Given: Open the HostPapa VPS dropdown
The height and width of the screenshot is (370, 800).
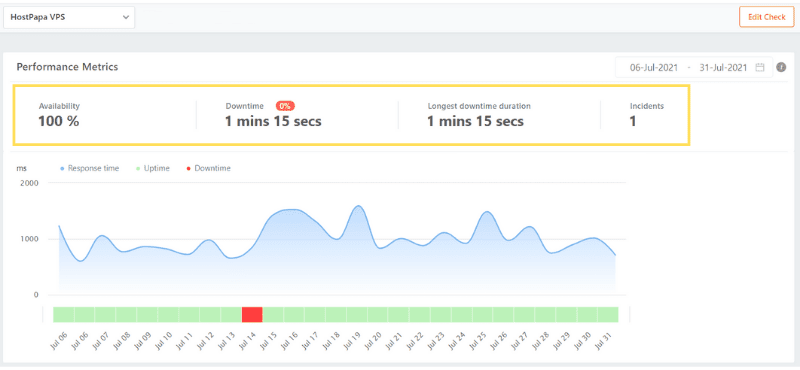Looking at the screenshot, I should pyautogui.click(x=69, y=17).
